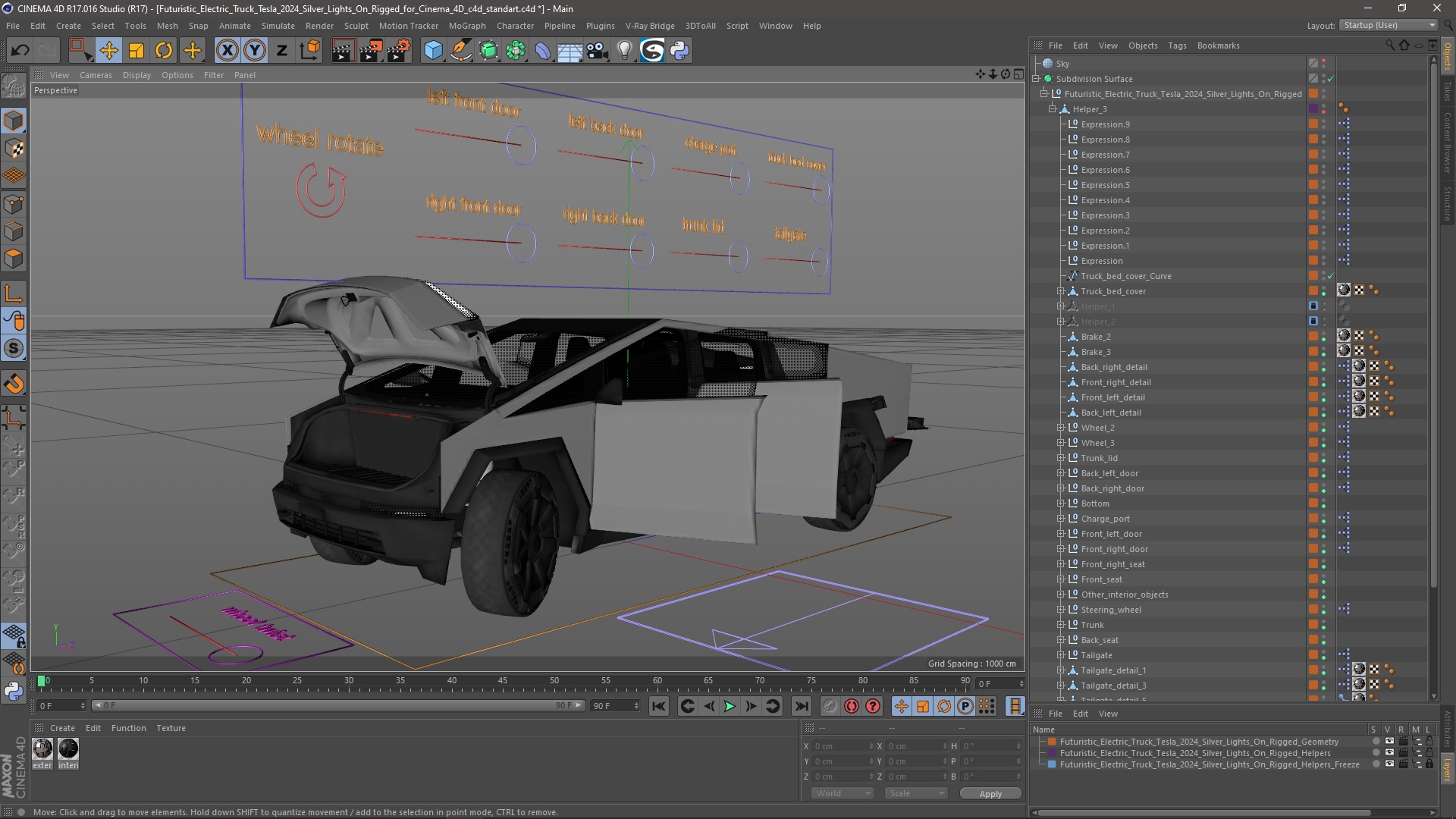
Task: Click the Play Forwards button
Action: (730, 706)
